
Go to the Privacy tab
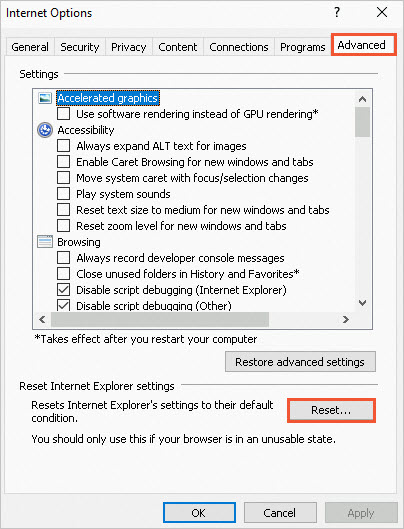coord(129,47)
